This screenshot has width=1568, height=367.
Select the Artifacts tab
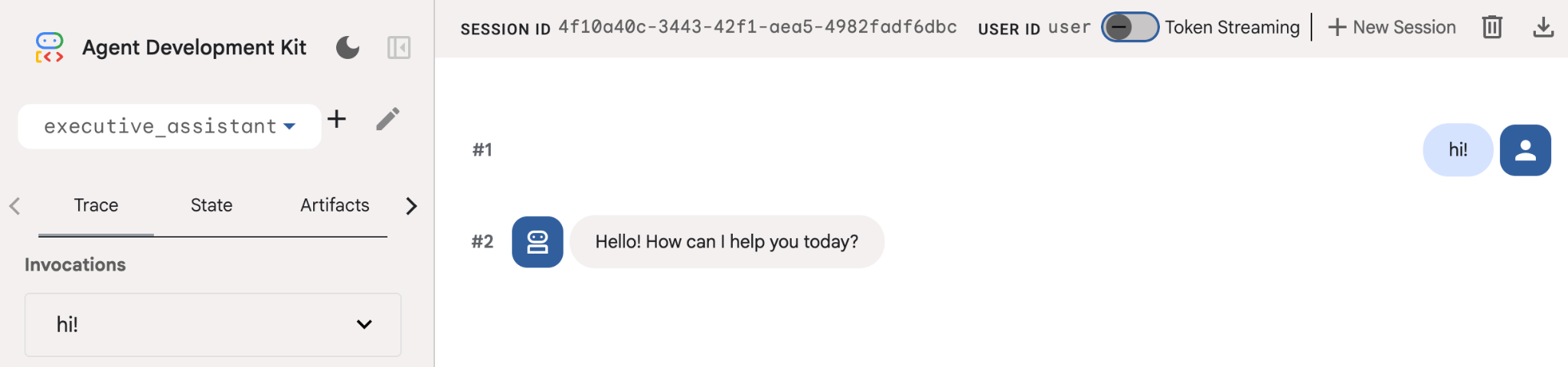pos(335,205)
